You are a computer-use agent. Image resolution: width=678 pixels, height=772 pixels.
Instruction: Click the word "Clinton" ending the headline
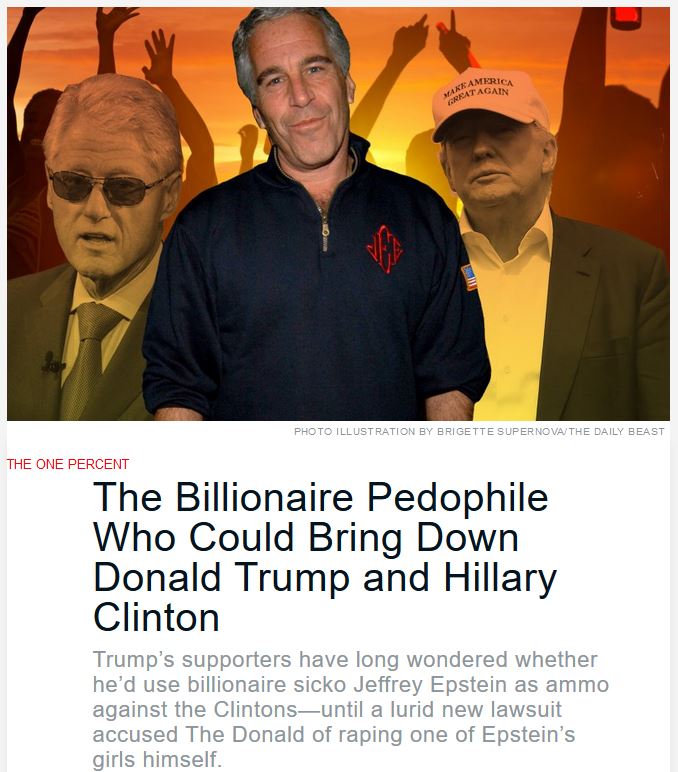pos(156,617)
